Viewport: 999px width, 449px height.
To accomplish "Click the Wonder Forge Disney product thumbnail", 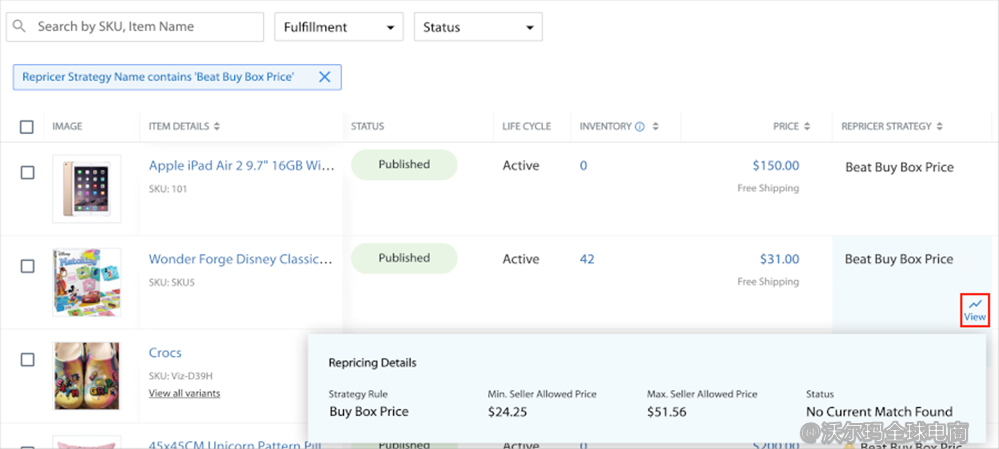I will click(87, 282).
